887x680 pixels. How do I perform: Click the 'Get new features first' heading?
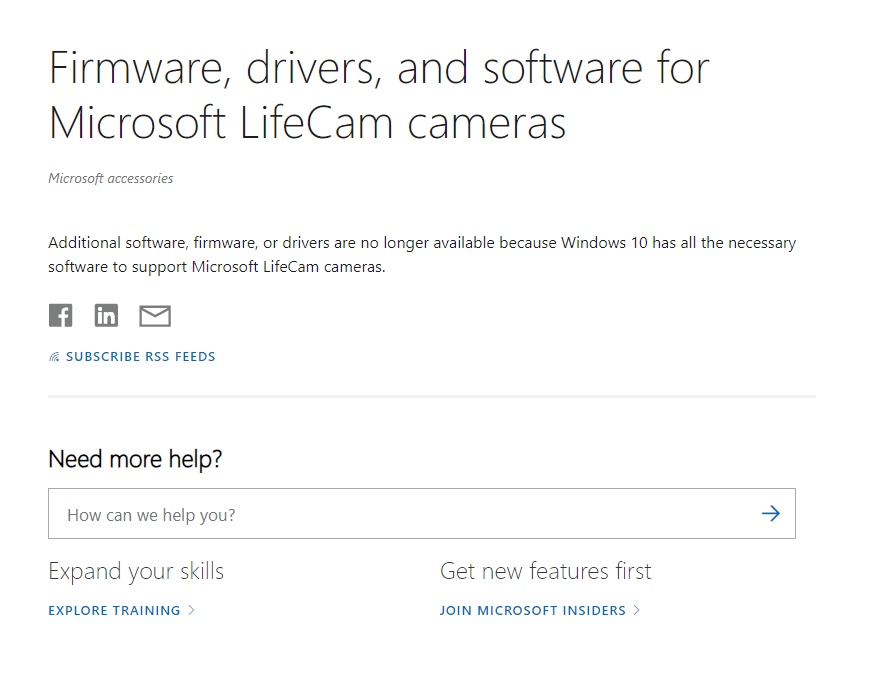click(545, 571)
